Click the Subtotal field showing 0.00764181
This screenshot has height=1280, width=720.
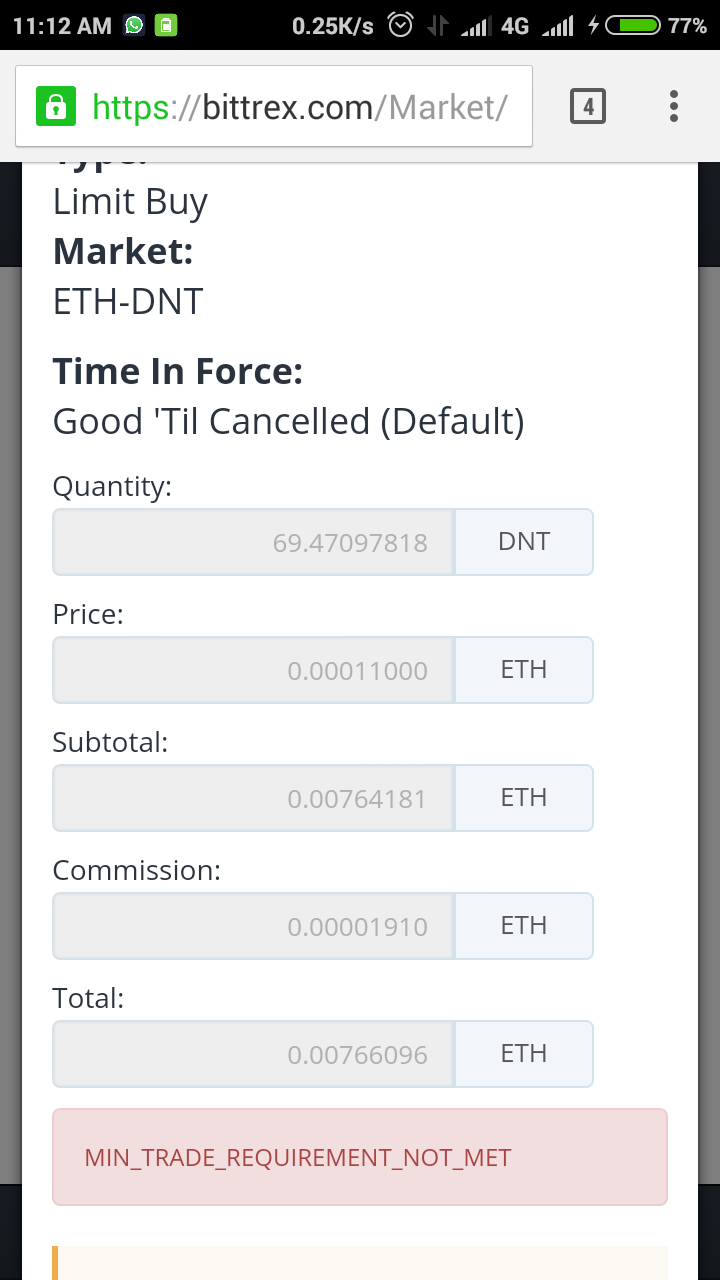tap(254, 798)
